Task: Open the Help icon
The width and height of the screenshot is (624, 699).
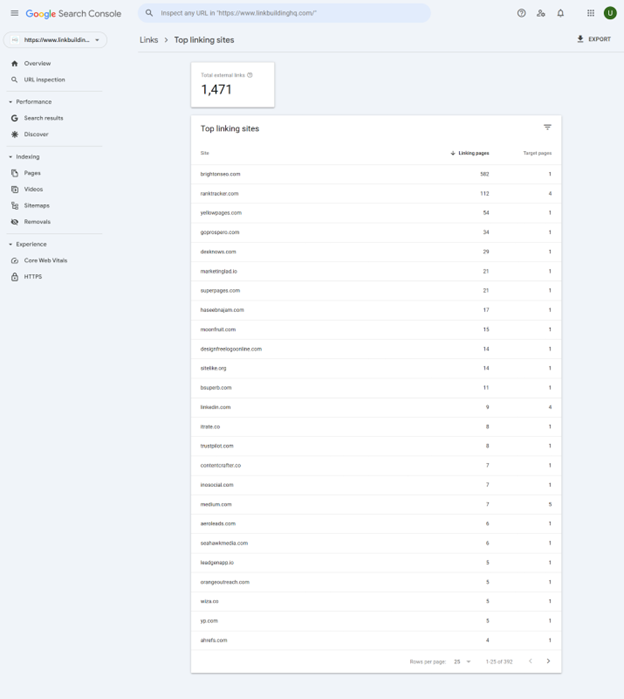Action: pos(521,13)
